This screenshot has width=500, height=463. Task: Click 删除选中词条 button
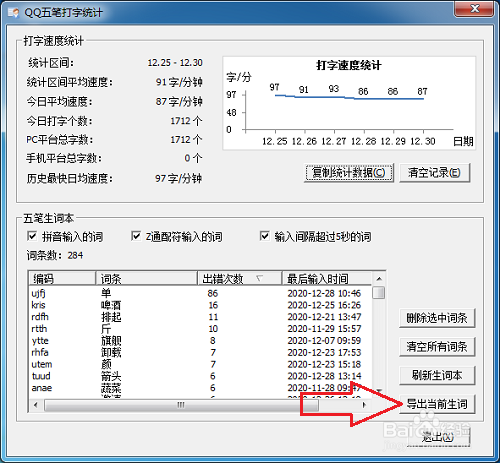[437, 318]
